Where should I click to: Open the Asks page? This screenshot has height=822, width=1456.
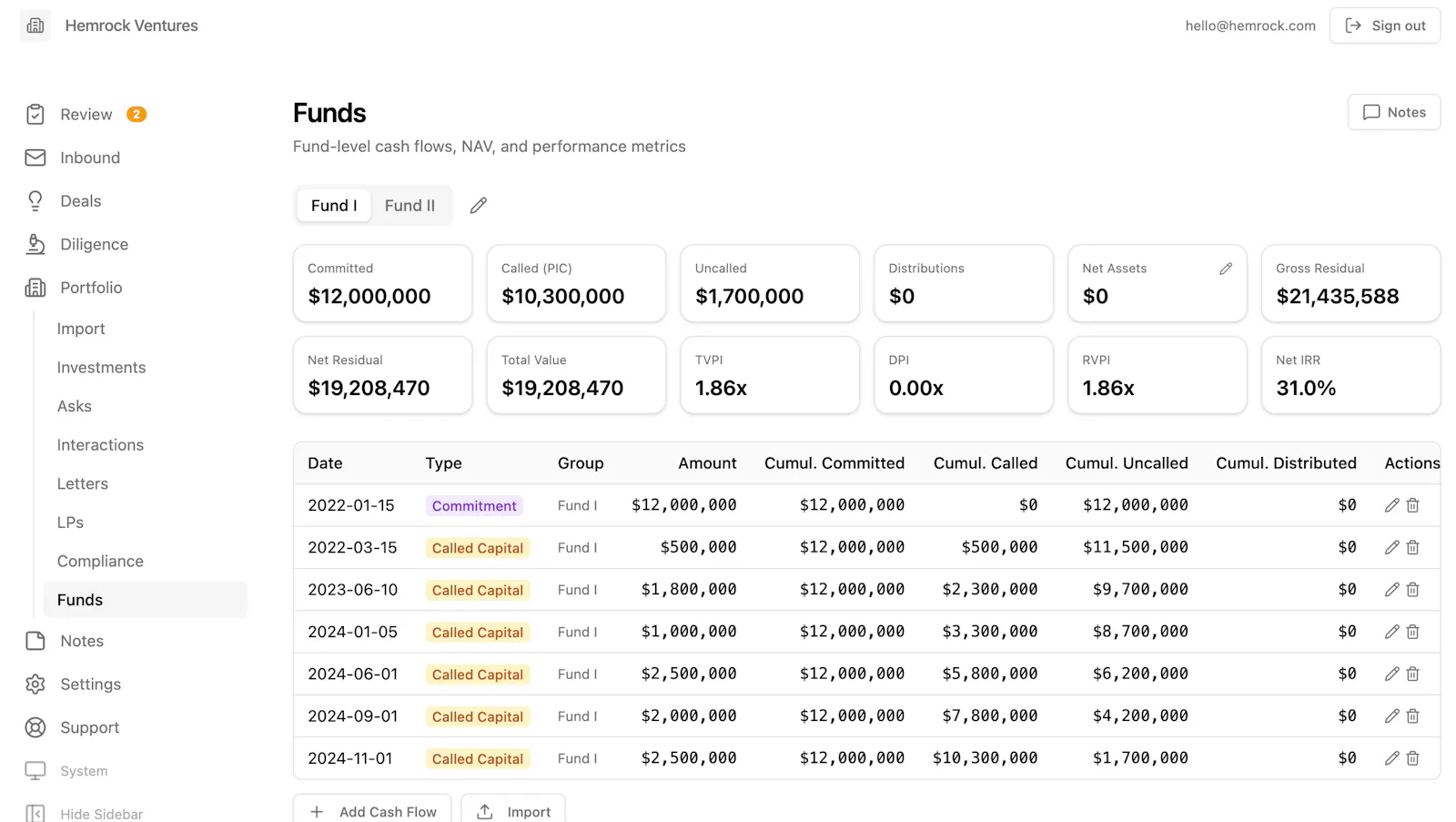click(x=75, y=406)
